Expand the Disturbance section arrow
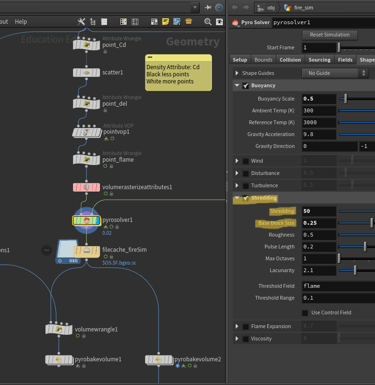Image resolution: width=375 pixels, height=385 pixels. pos(237,173)
